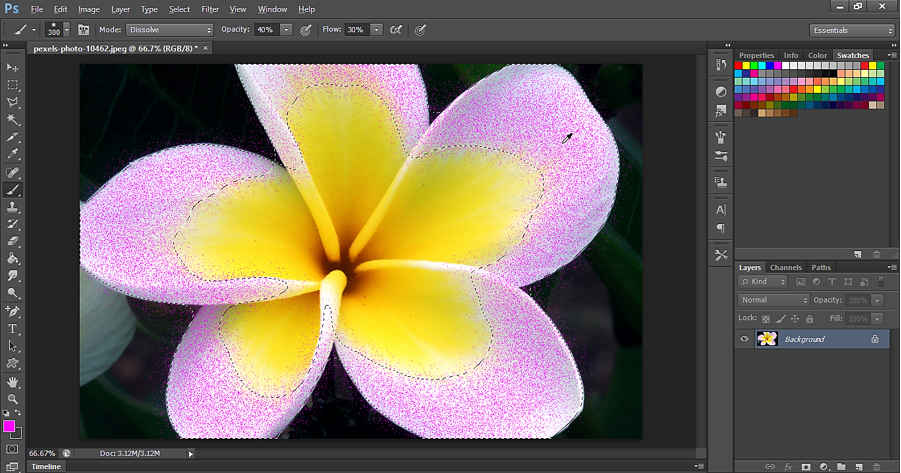
Task: Open the Styles panel icon
Action: point(721,110)
